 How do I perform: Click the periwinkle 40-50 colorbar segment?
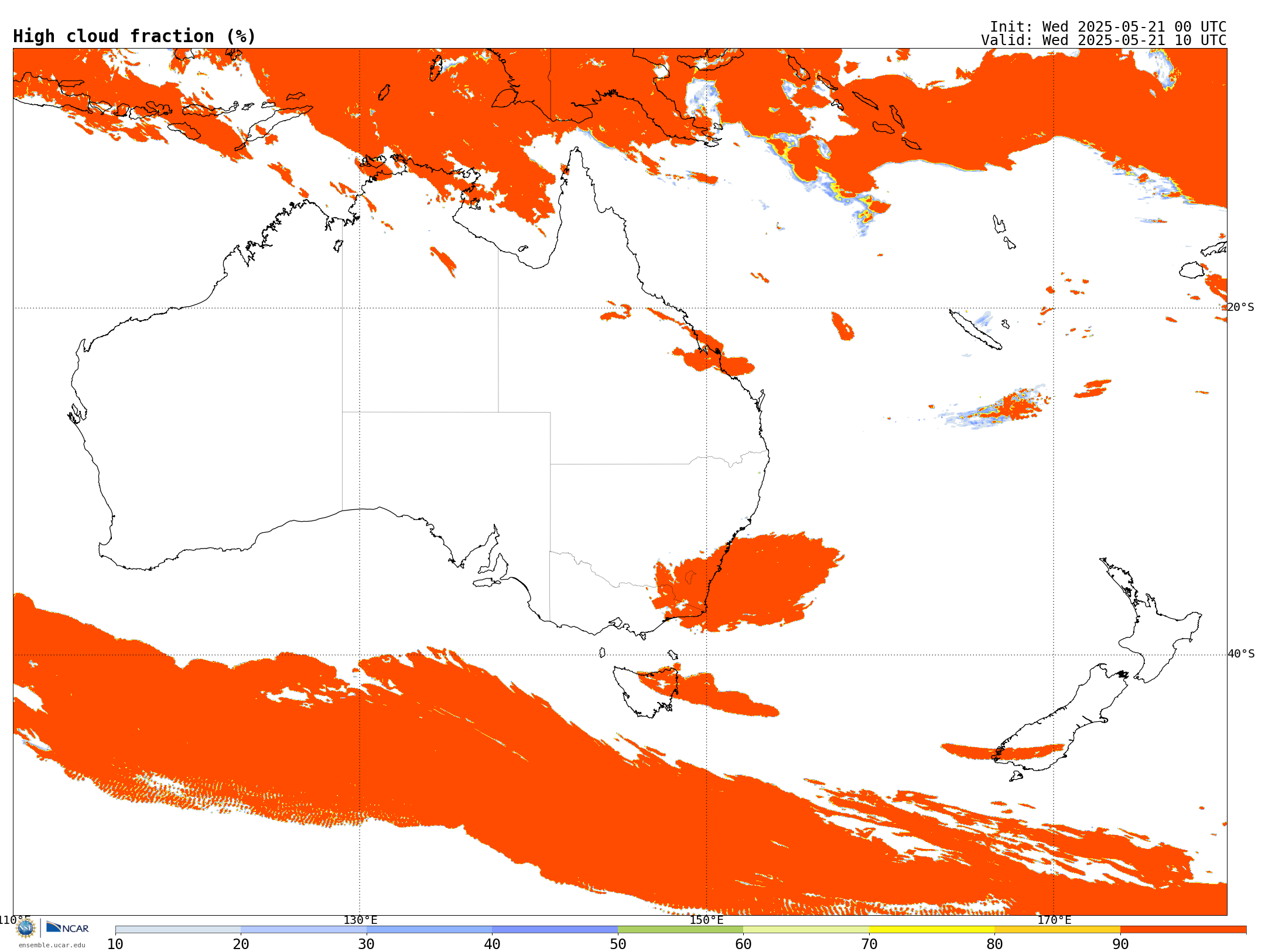(x=555, y=930)
